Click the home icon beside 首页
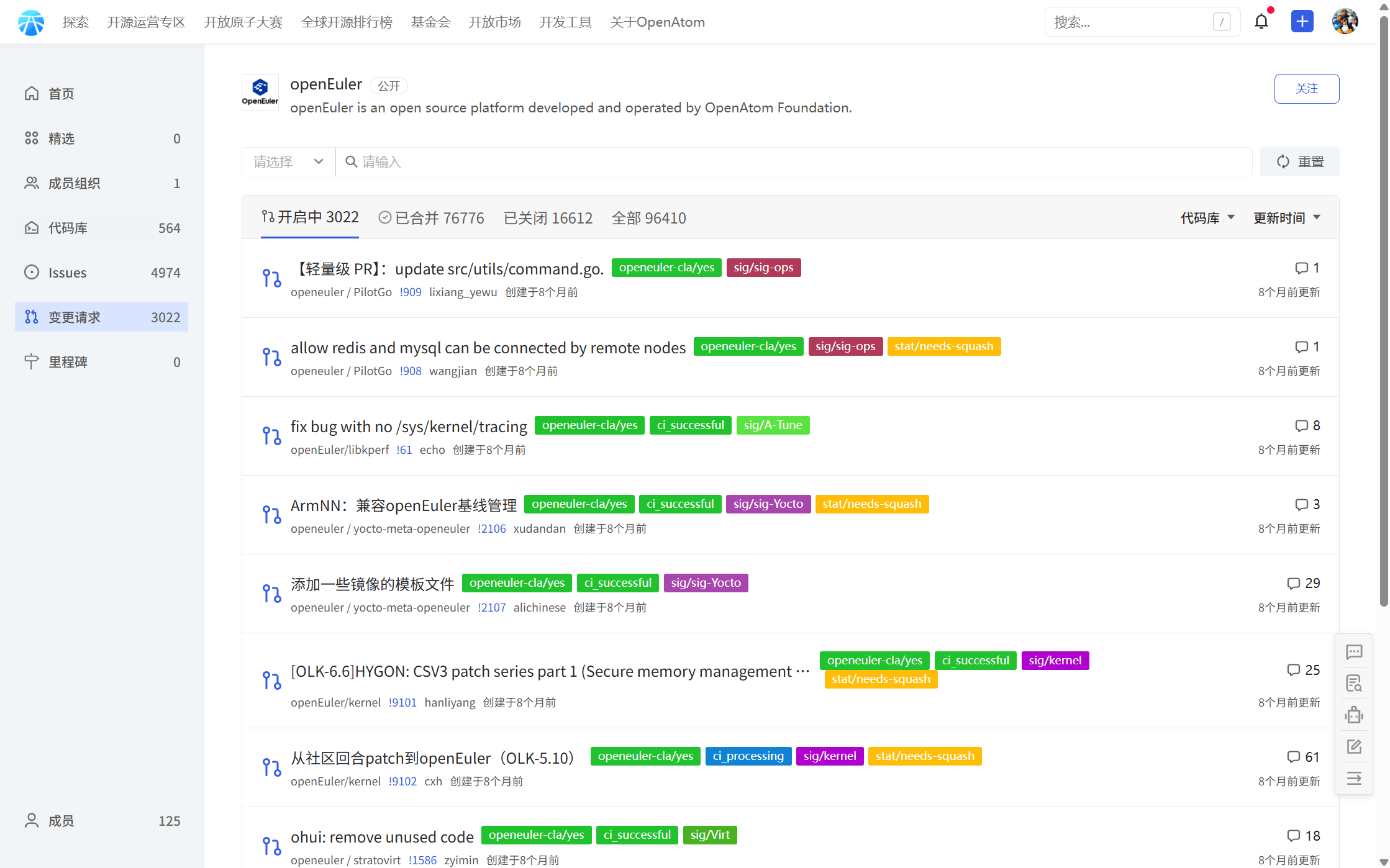Viewport: 1390px width, 868px height. (32, 93)
